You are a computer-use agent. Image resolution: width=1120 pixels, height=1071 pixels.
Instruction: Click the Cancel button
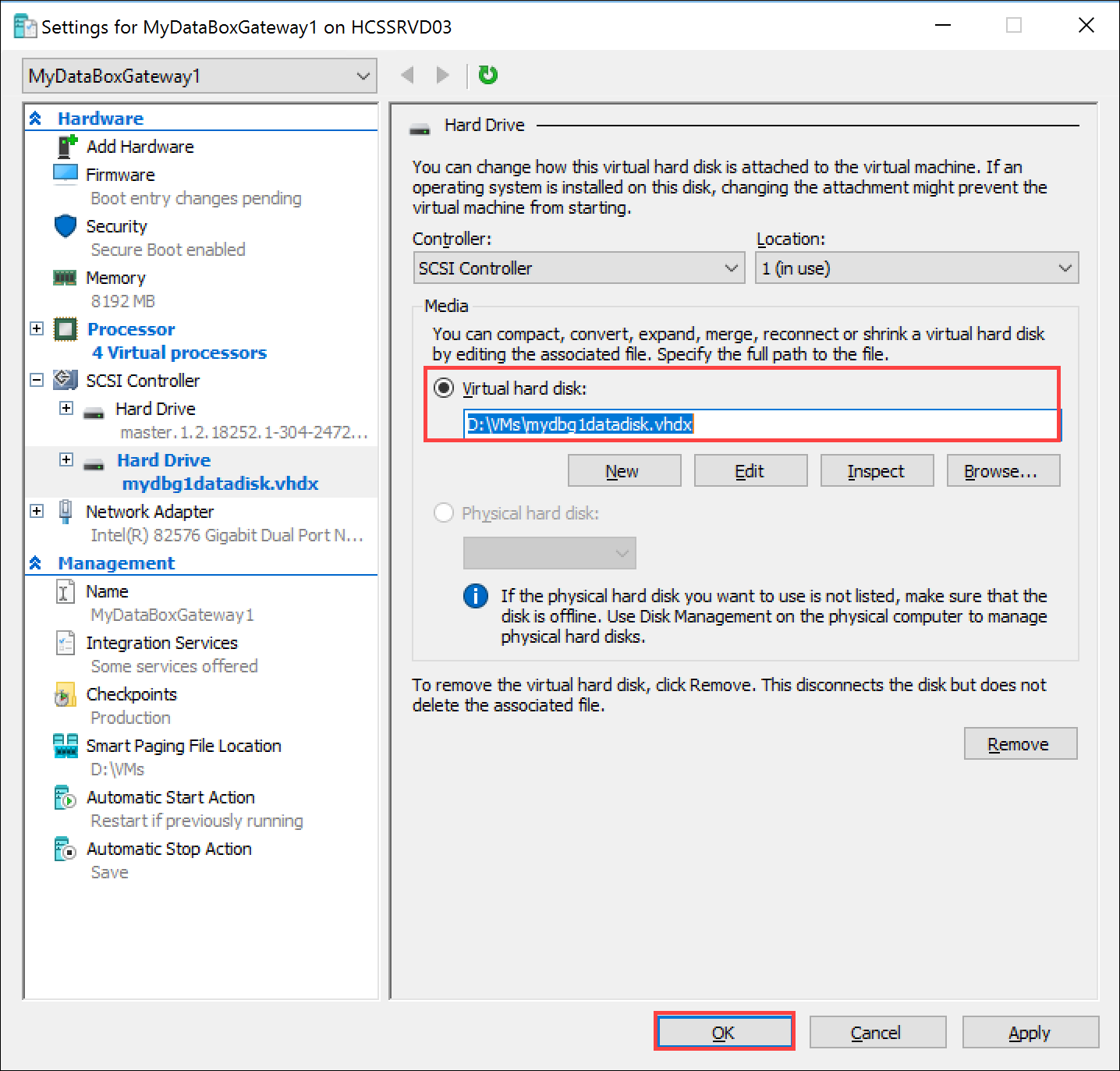click(877, 1032)
